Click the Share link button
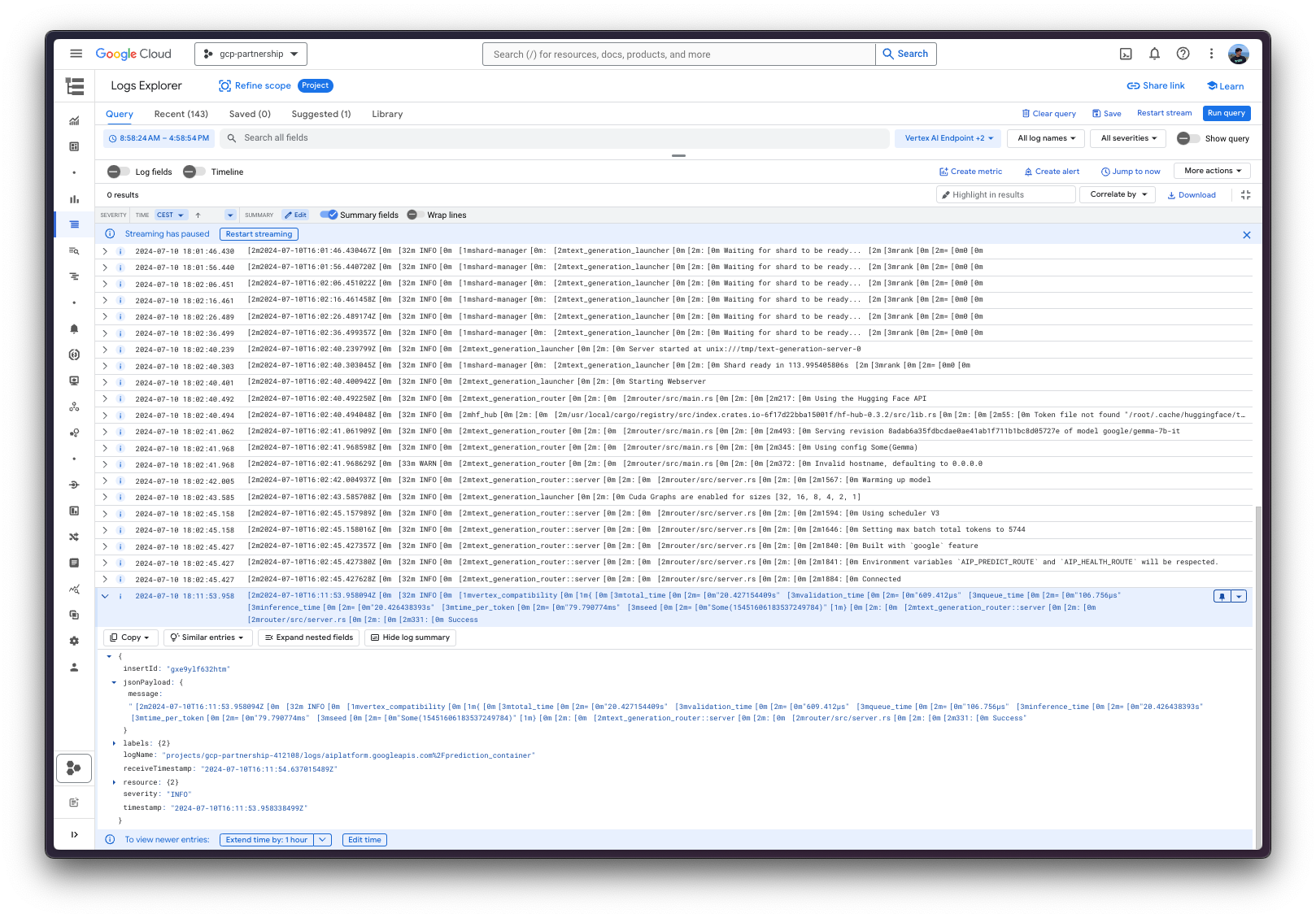This screenshot has width=1316, height=918. 1156,85
